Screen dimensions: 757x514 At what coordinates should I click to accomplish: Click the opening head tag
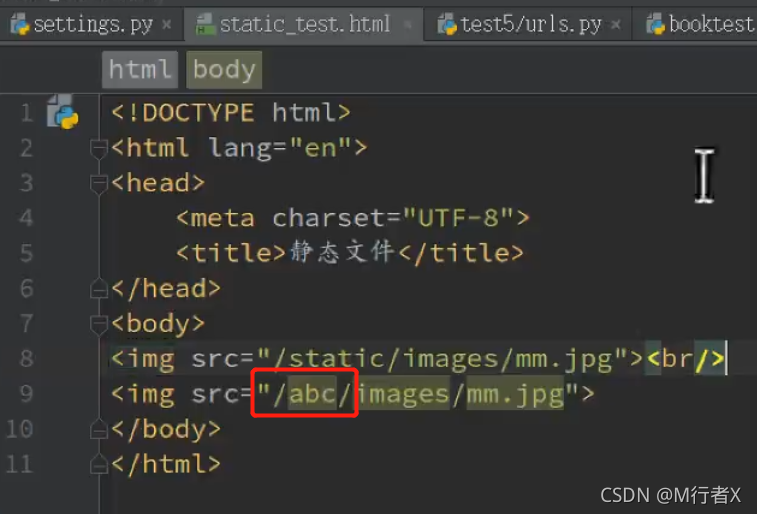[158, 183]
